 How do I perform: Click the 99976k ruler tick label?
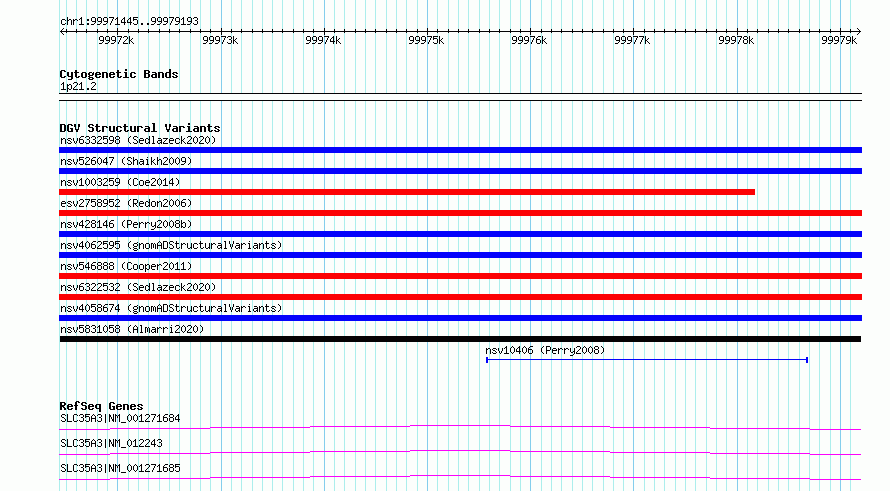529,40
